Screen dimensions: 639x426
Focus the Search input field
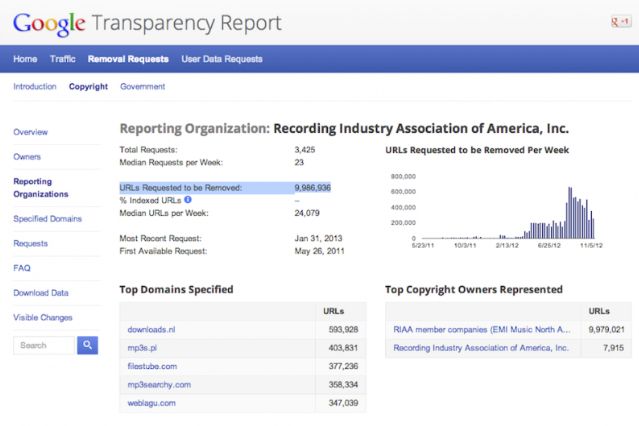click(x=44, y=345)
